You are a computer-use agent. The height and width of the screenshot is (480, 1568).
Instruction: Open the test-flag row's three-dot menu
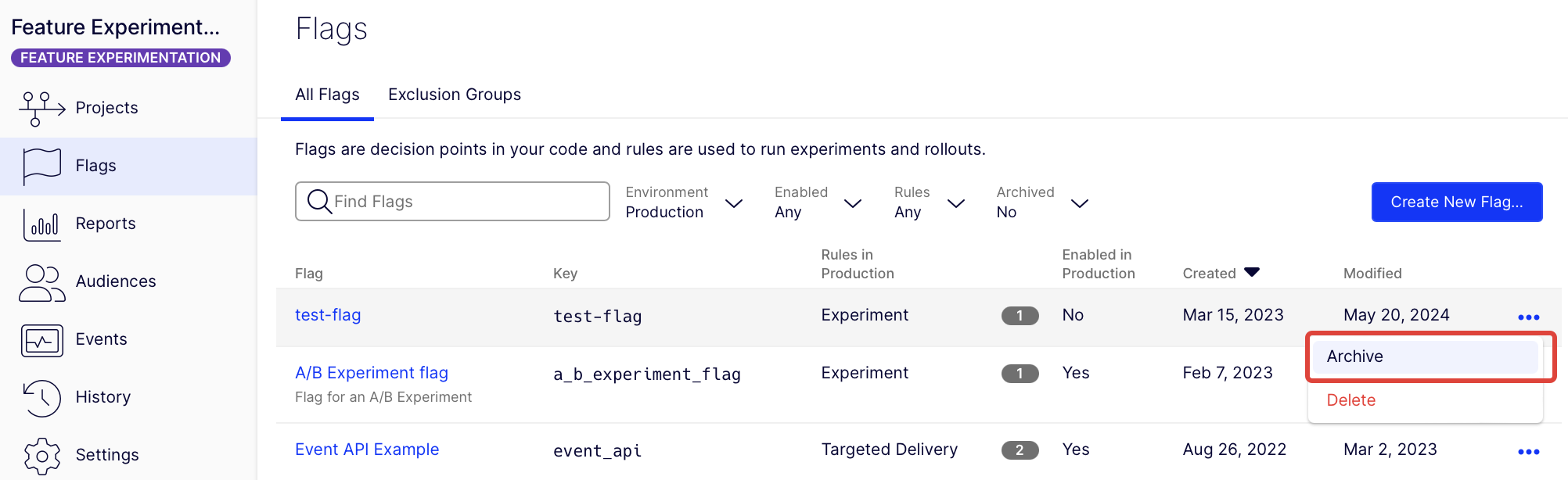pyautogui.click(x=1528, y=317)
